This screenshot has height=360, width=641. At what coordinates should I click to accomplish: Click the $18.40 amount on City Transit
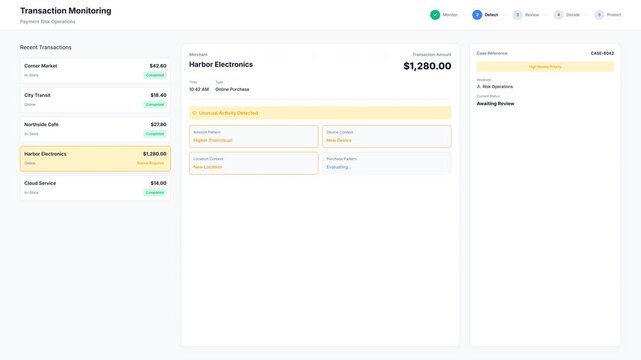(158, 95)
